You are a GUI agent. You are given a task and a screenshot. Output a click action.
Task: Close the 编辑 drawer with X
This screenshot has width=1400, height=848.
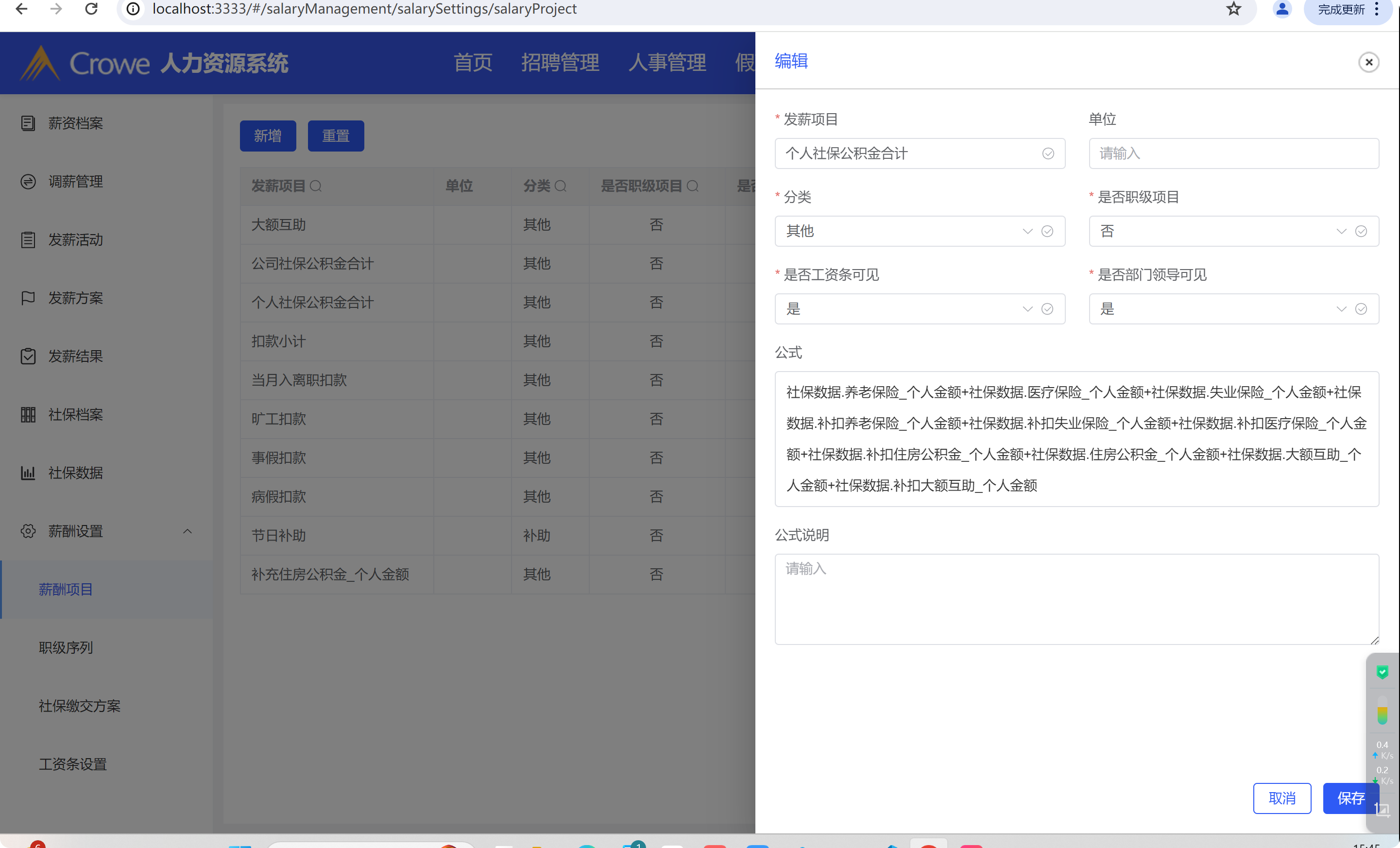(1369, 62)
